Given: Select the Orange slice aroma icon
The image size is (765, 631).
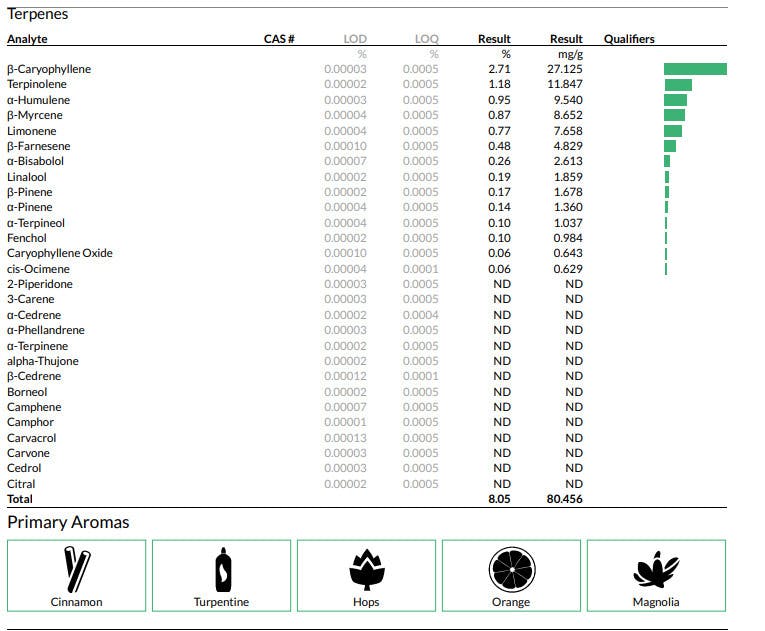Looking at the screenshot, I should 511,569.
